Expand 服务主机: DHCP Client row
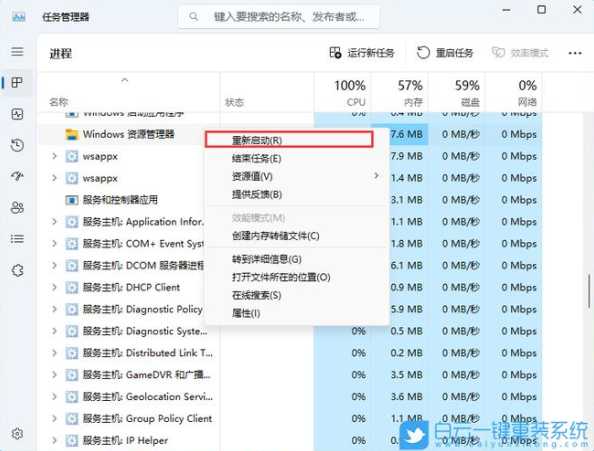 tap(54, 287)
